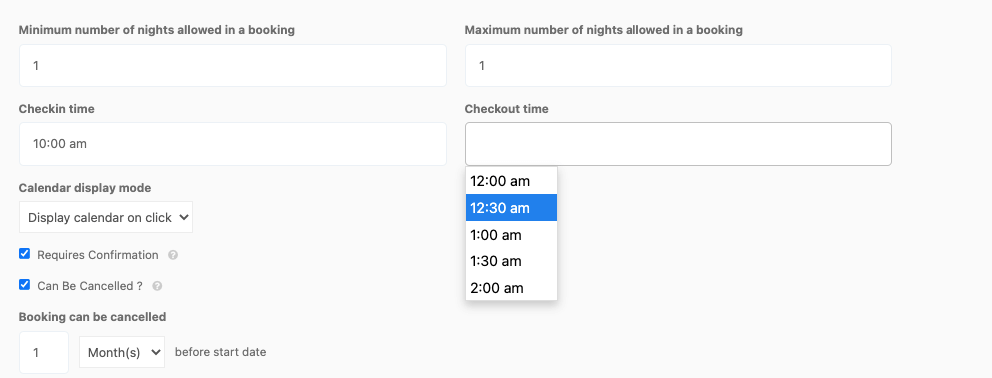Focus the Maximum number of nights field
The height and width of the screenshot is (378, 992).
coord(678,65)
